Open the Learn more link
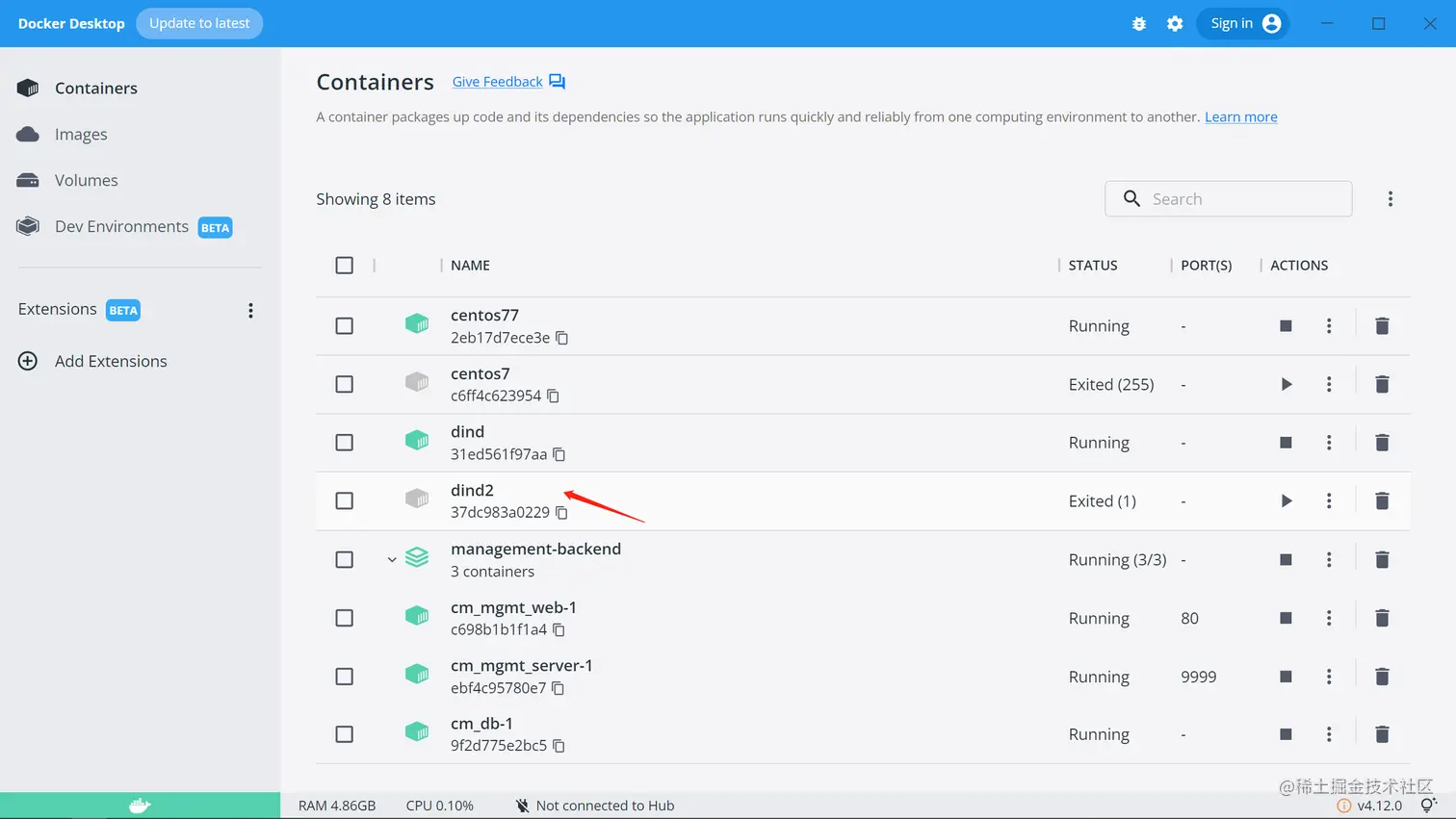 click(1240, 117)
